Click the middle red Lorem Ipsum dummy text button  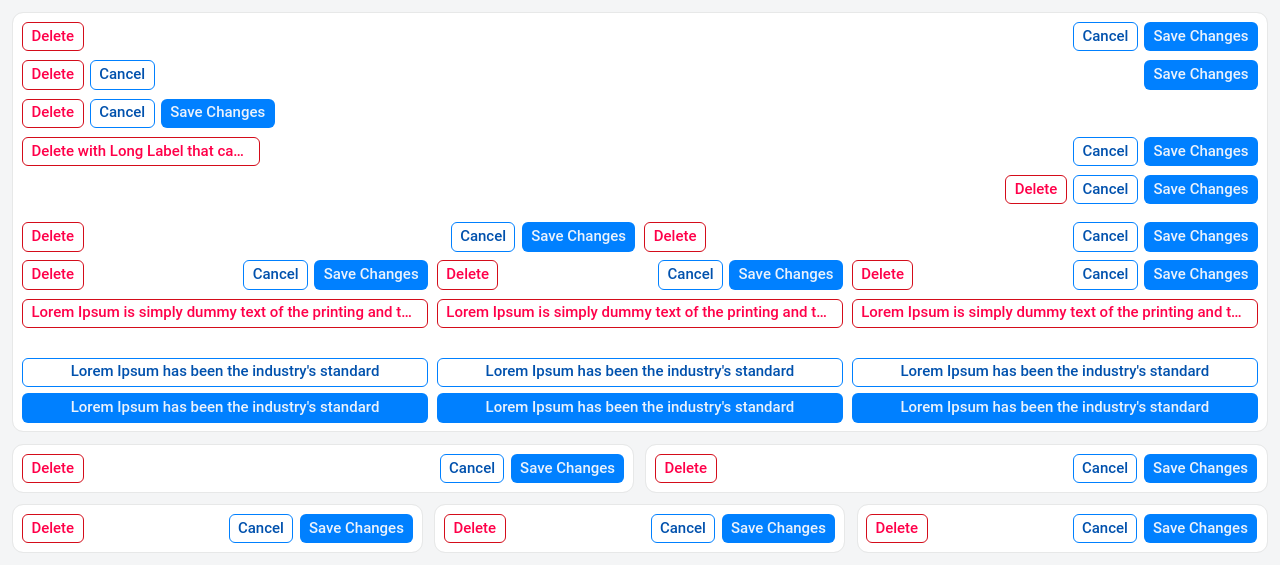click(x=639, y=313)
